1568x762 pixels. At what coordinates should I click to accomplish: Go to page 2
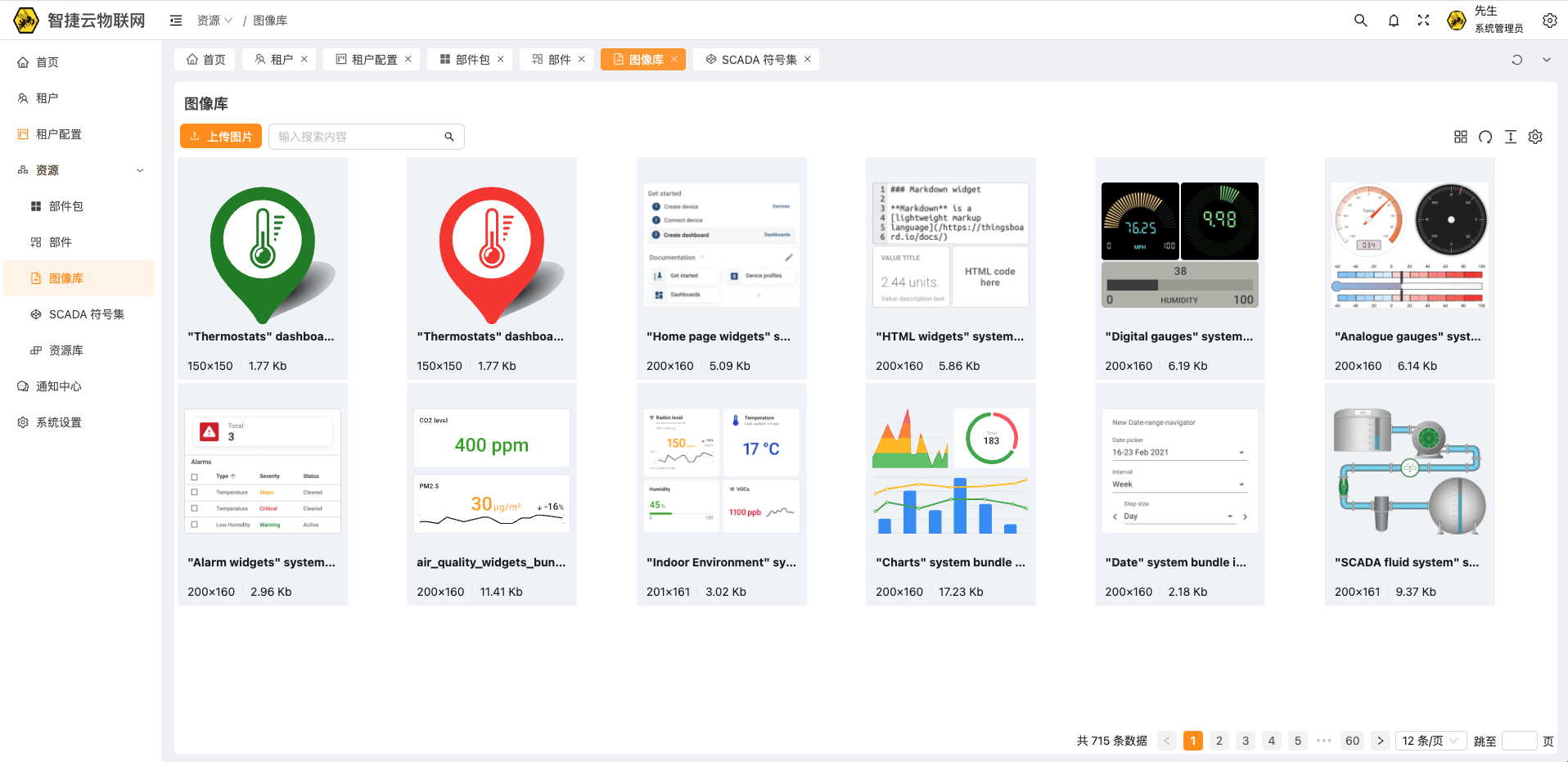coord(1219,741)
